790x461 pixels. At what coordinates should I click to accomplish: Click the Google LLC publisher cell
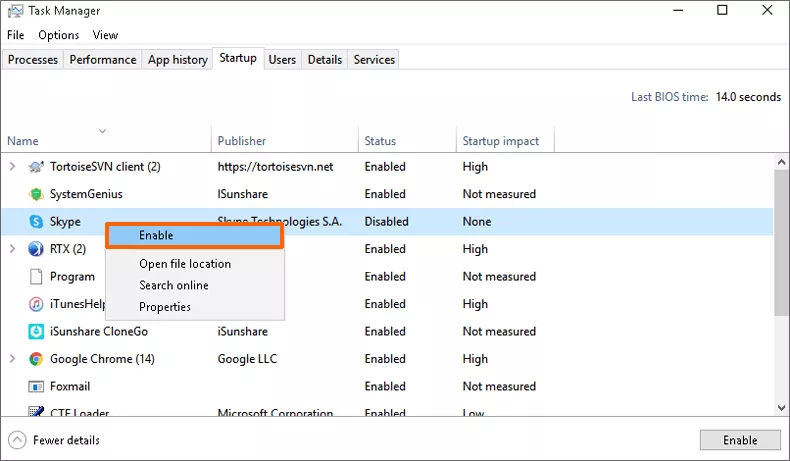pyautogui.click(x=247, y=359)
